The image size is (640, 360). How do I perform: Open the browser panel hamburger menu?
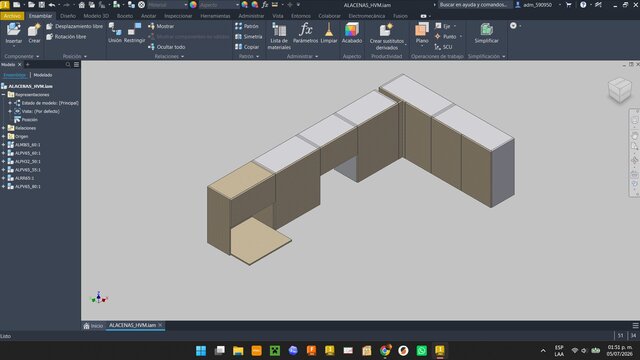click(x=76, y=64)
